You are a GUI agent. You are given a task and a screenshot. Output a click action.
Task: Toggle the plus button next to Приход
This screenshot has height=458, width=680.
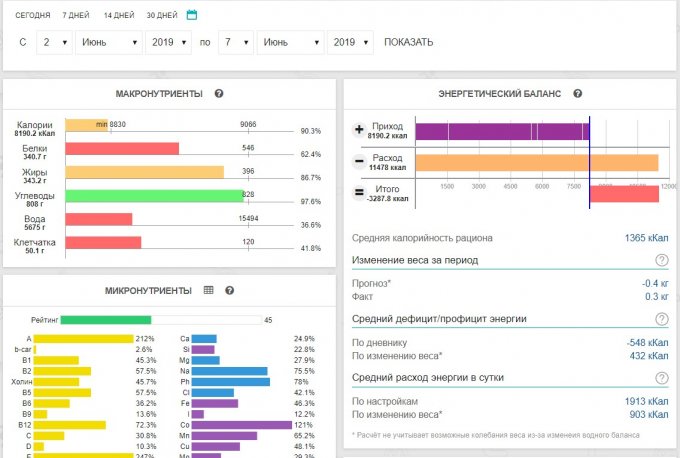click(359, 131)
